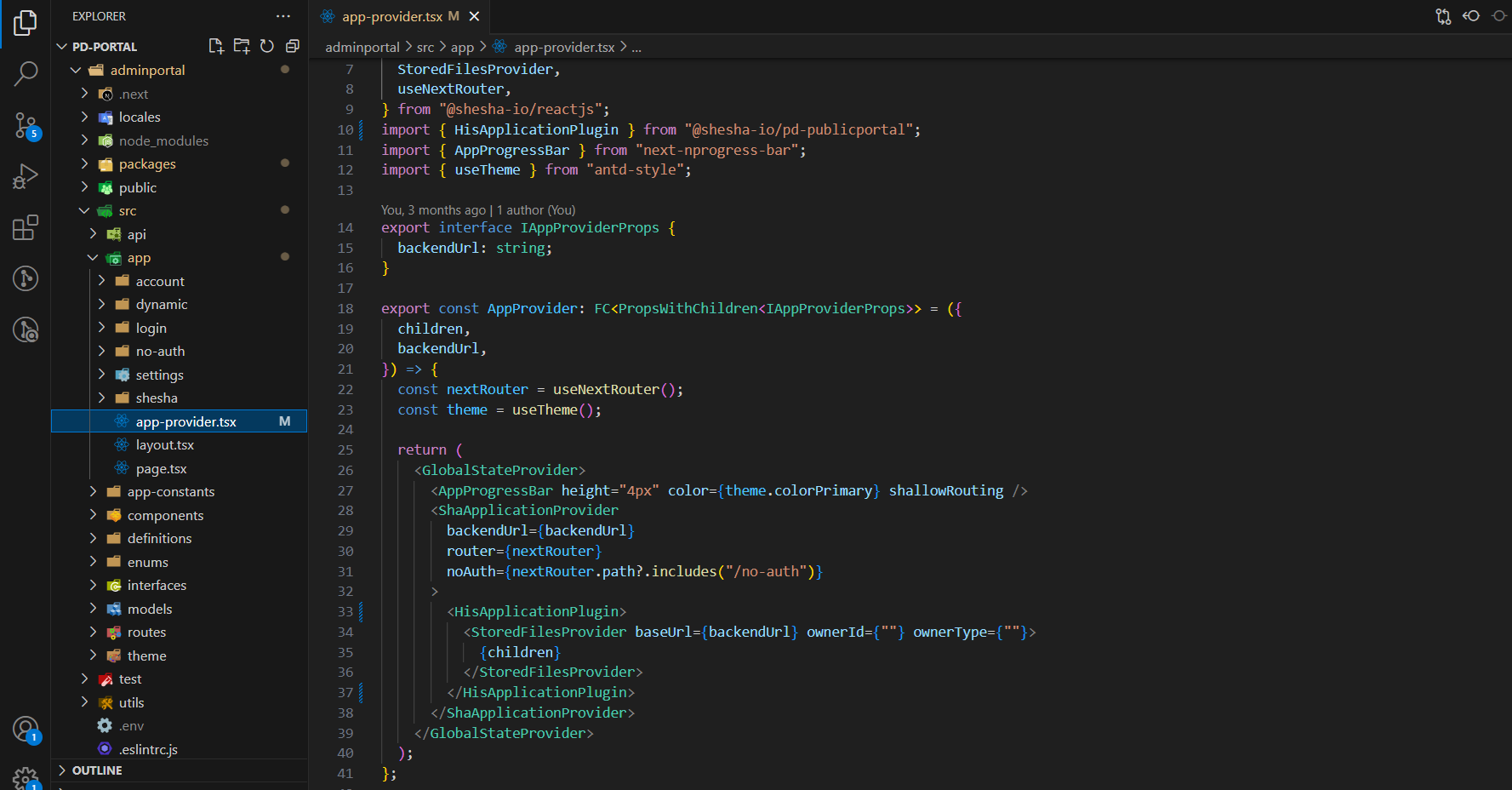Screen dimensions: 1512x790
Task: Expand the api folder
Action: click(x=93, y=234)
